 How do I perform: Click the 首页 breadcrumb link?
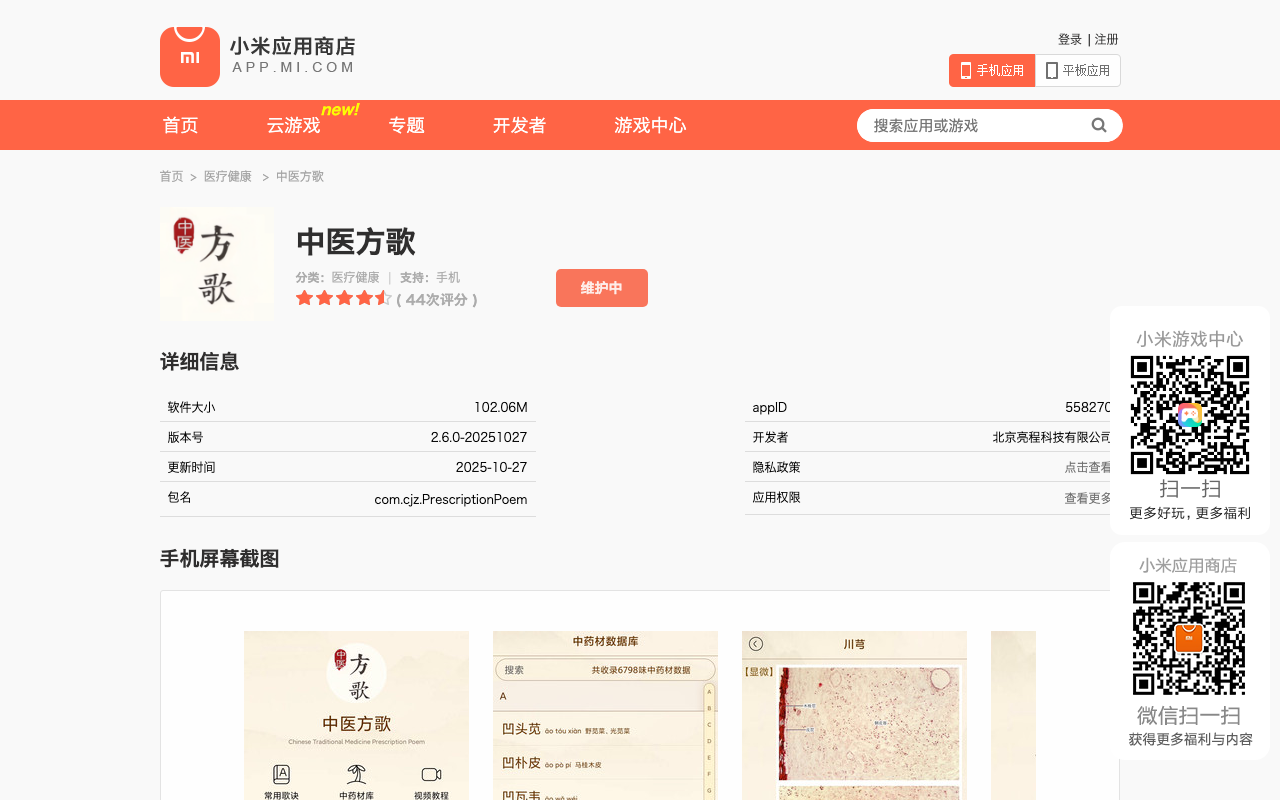(172, 176)
